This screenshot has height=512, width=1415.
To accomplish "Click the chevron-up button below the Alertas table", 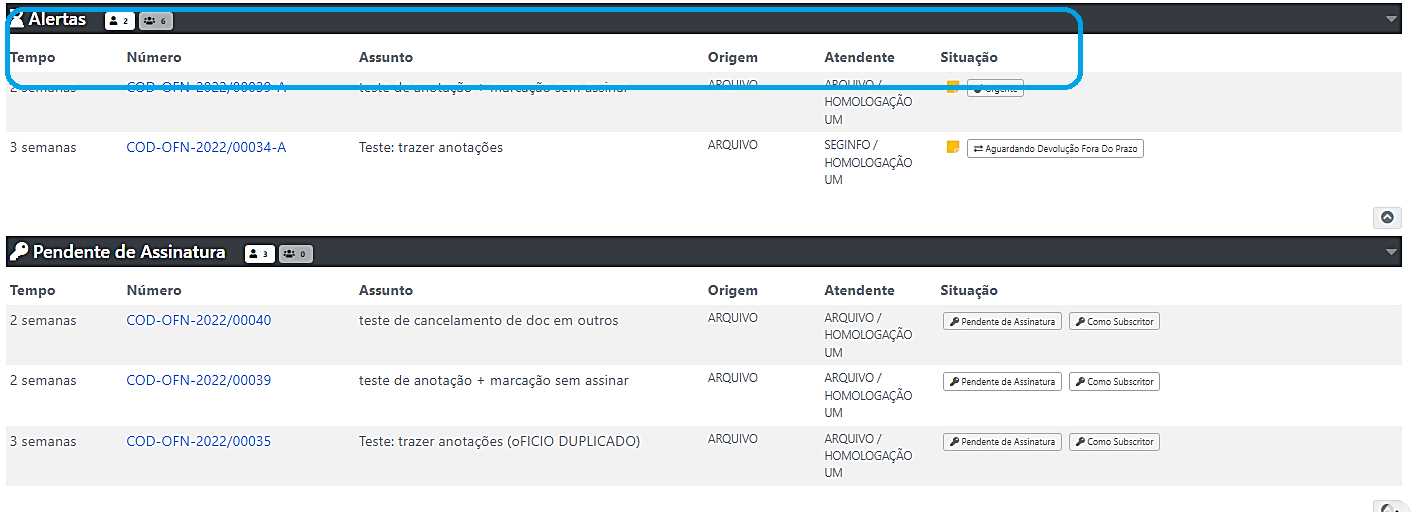I will 1387,217.
